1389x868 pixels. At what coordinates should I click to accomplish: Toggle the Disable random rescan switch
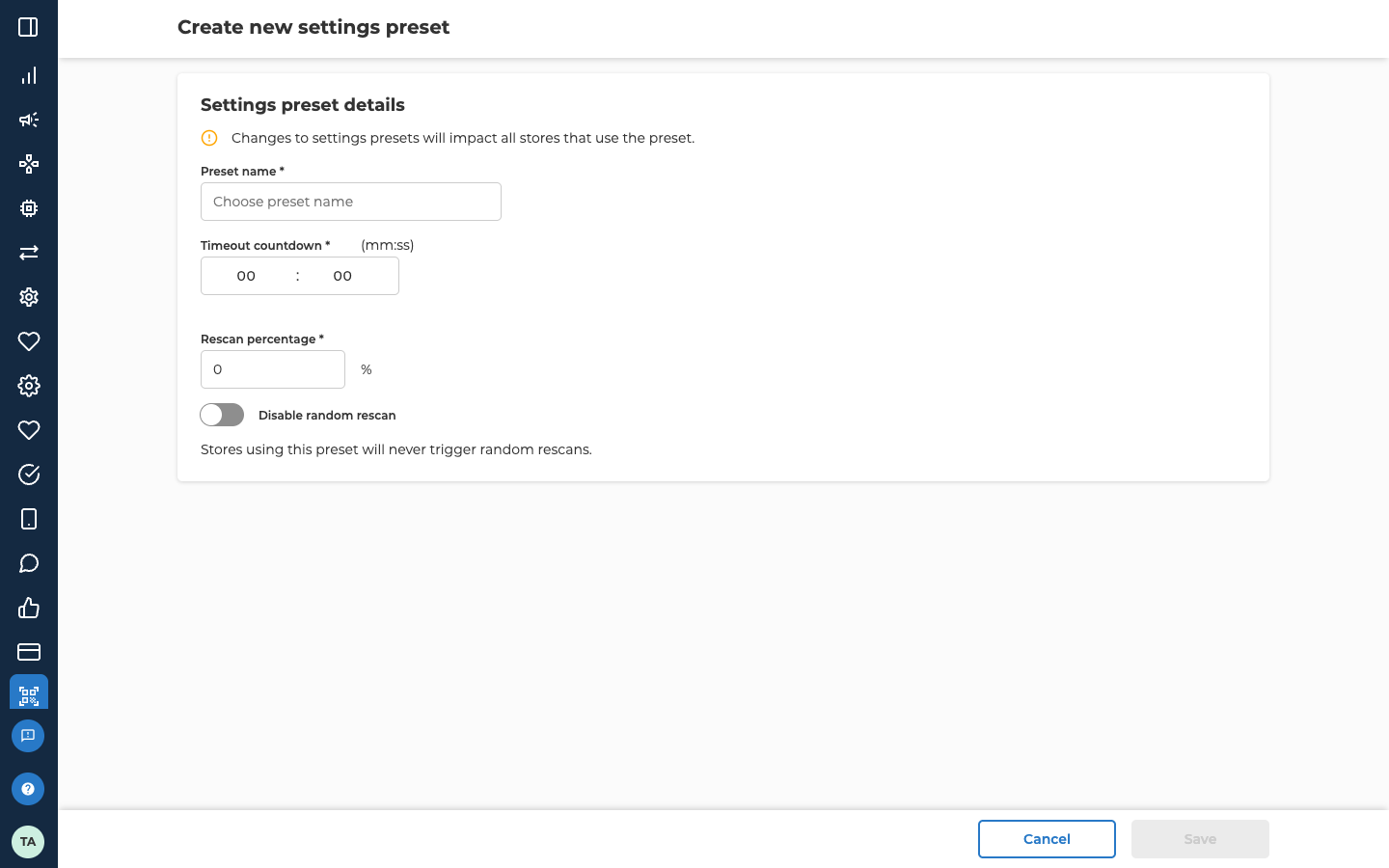coord(222,415)
